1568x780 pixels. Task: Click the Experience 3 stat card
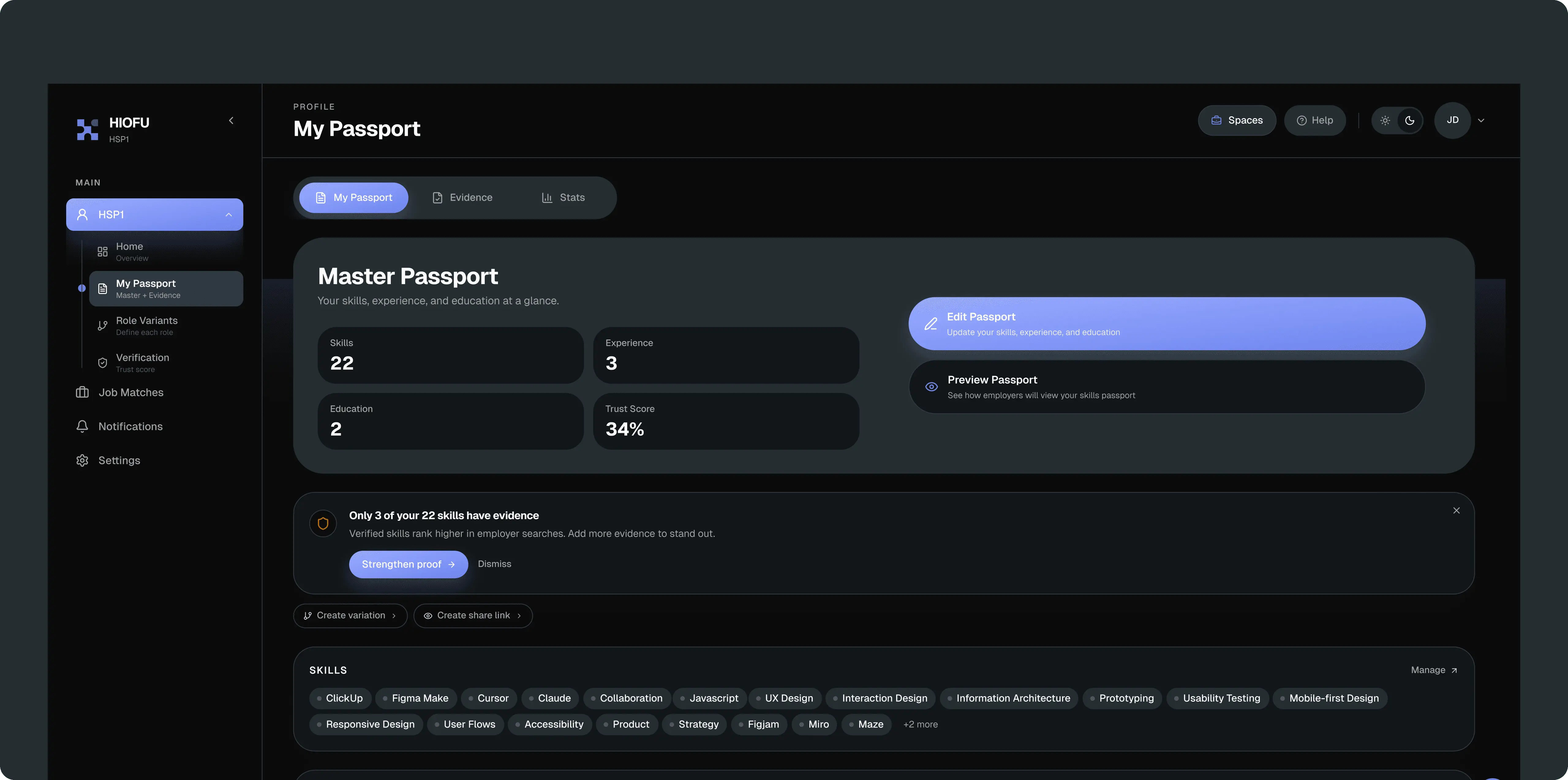(x=726, y=355)
